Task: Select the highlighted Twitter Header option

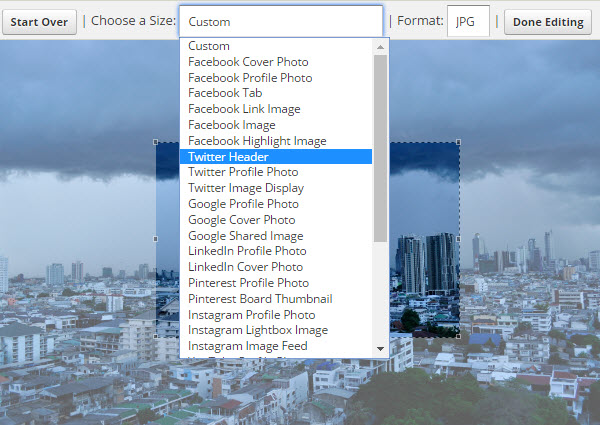Action: [x=276, y=156]
